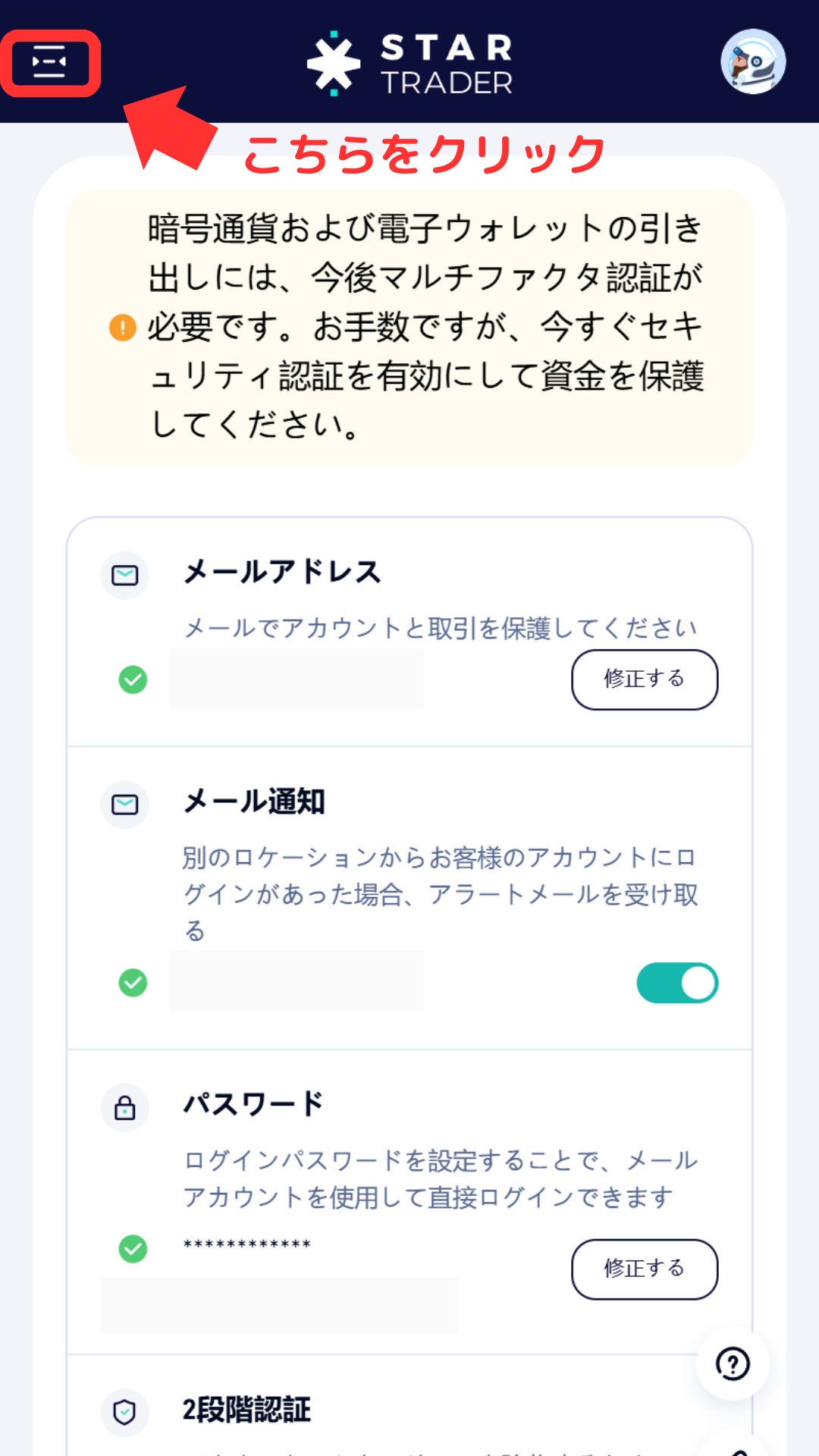The height and width of the screenshot is (1456, 819).
Task: Open the profile avatar menu
Action: [752, 62]
